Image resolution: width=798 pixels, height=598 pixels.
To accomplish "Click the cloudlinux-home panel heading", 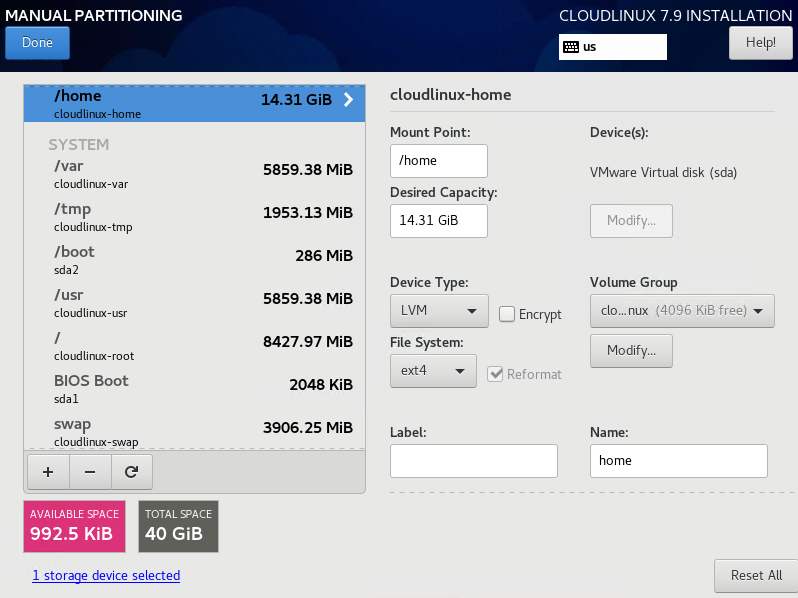I will [450, 95].
